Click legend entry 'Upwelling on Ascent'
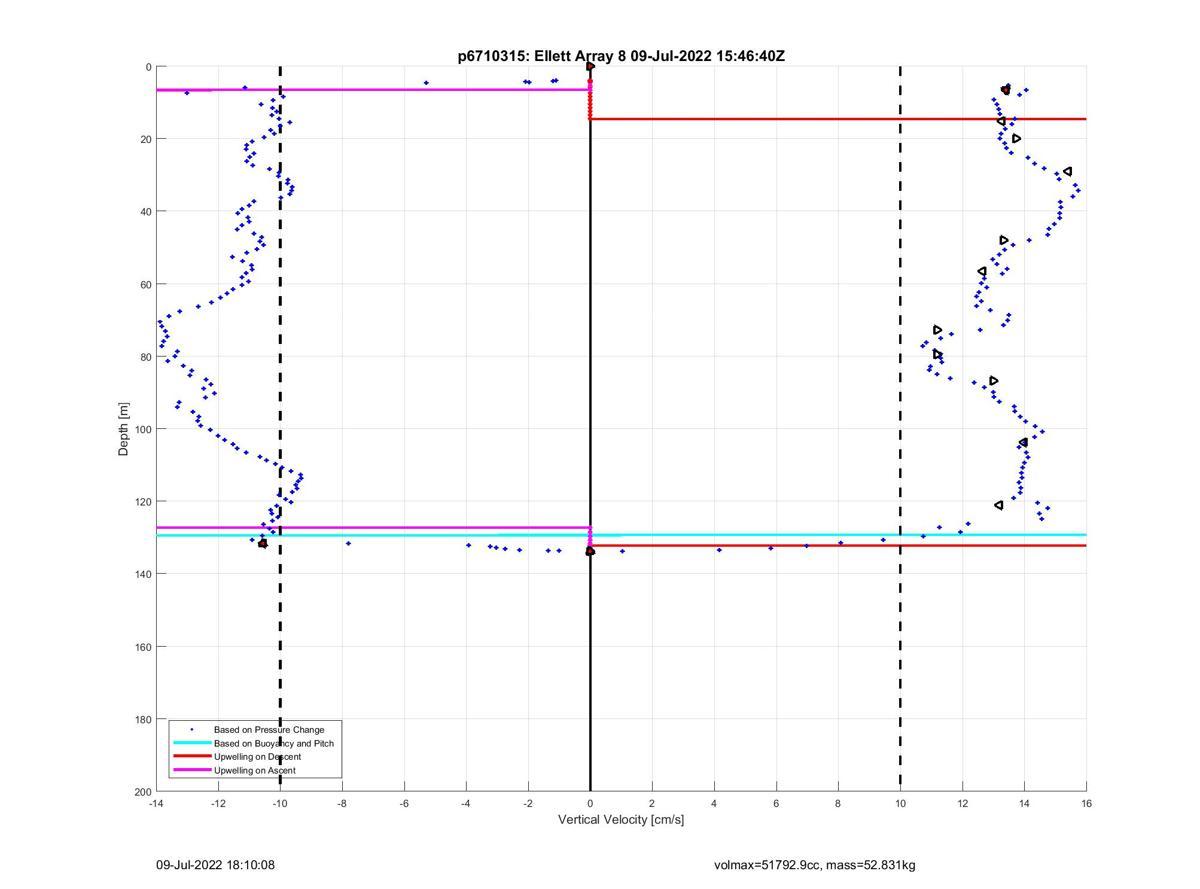Viewport: 1200px width, 889px height. pos(255,770)
